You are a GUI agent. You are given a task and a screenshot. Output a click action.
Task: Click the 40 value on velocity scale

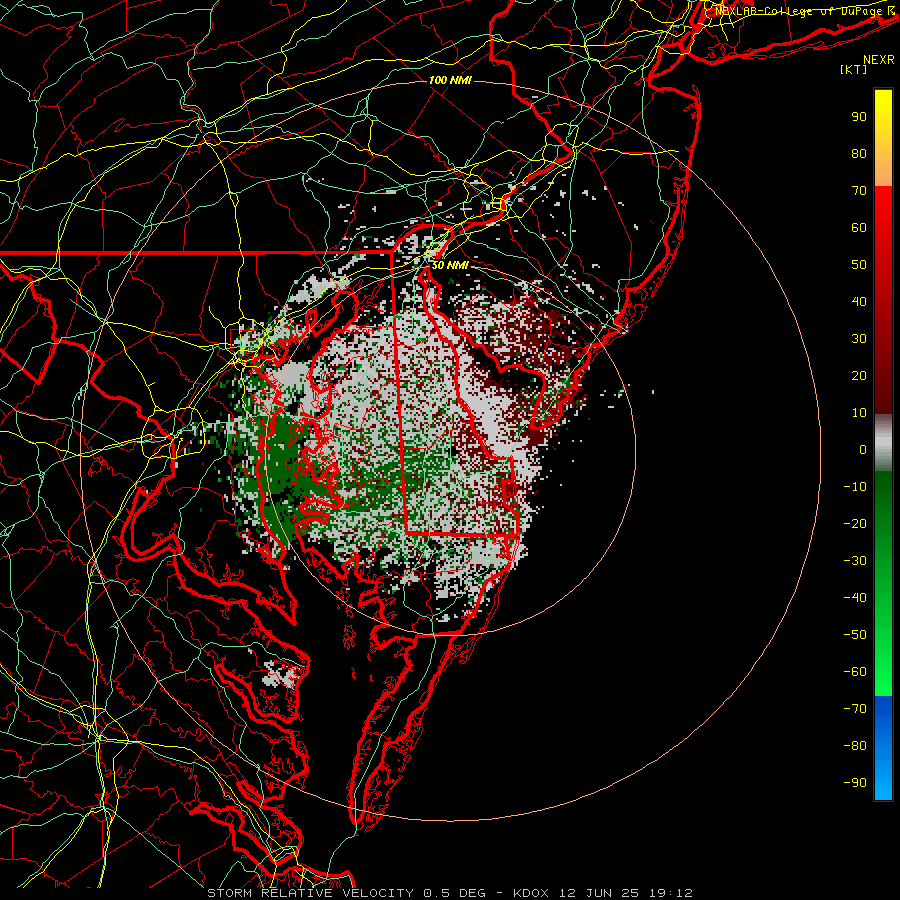(x=859, y=301)
